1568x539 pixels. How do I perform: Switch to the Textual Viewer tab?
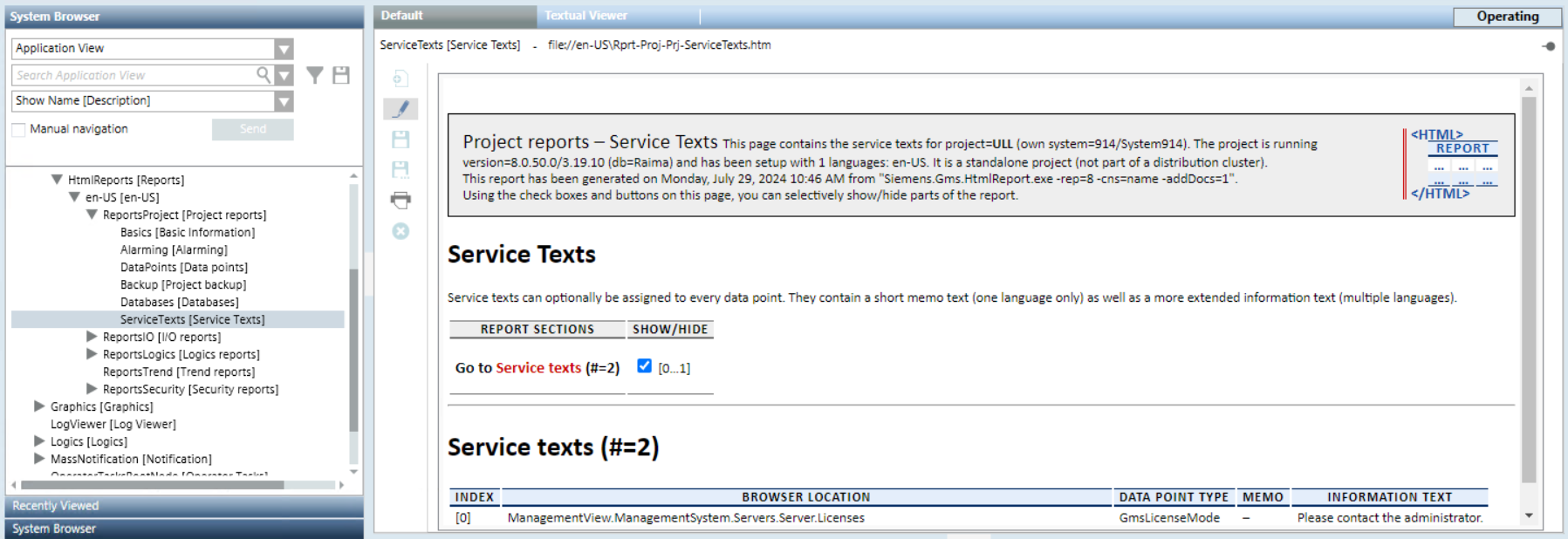[585, 16]
